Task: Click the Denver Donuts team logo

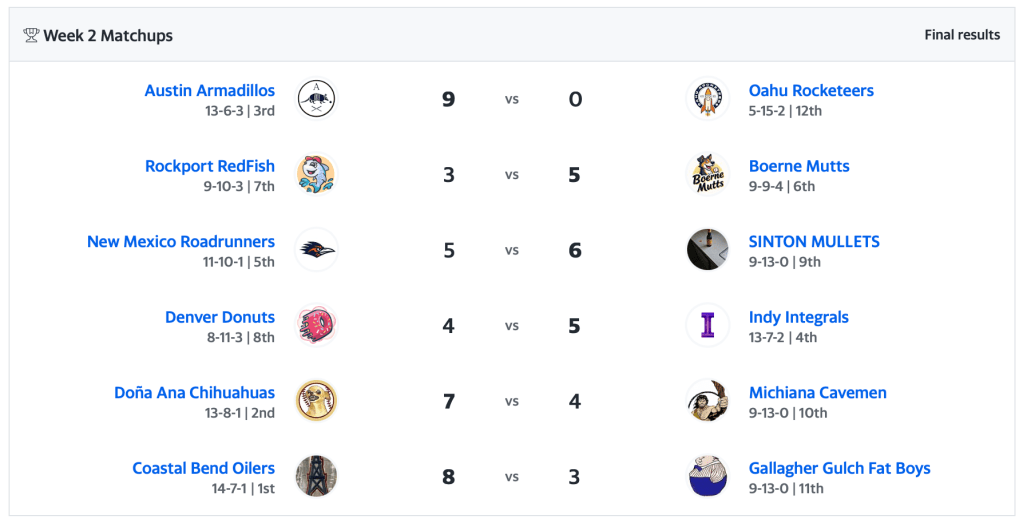Action: pos(316,325)
